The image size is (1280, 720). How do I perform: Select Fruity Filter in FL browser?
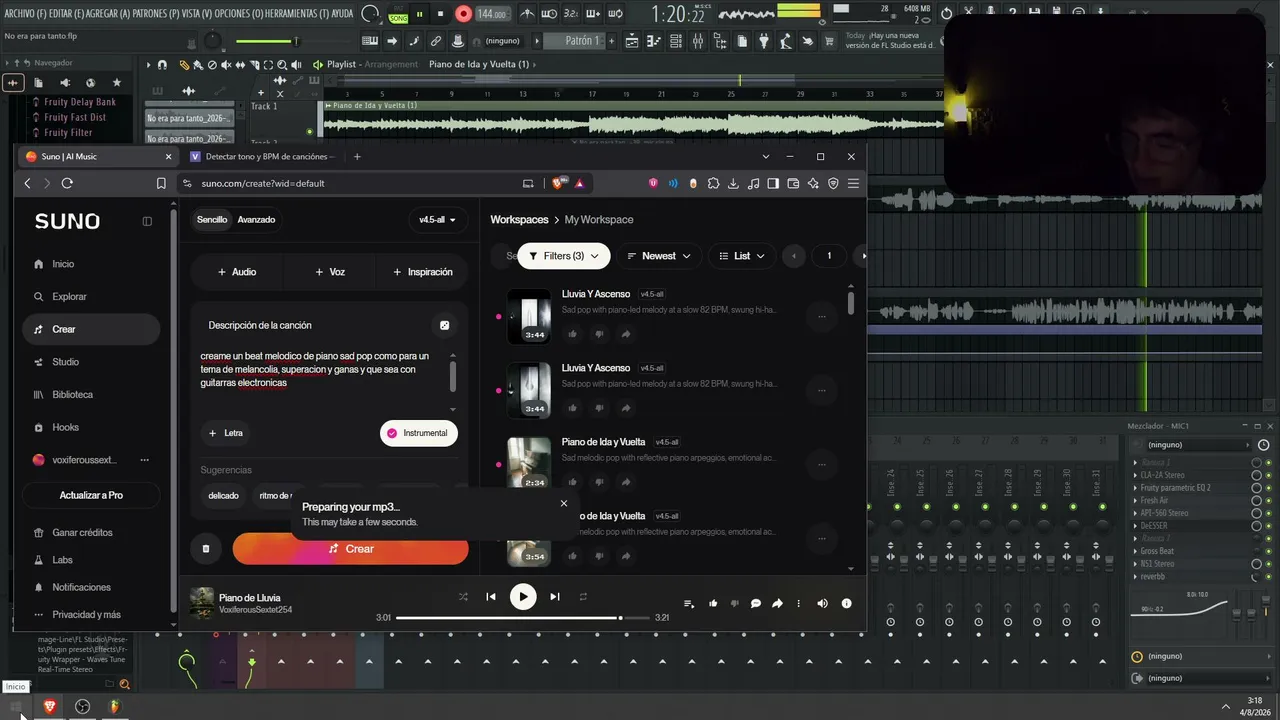[x=68, y=132]
